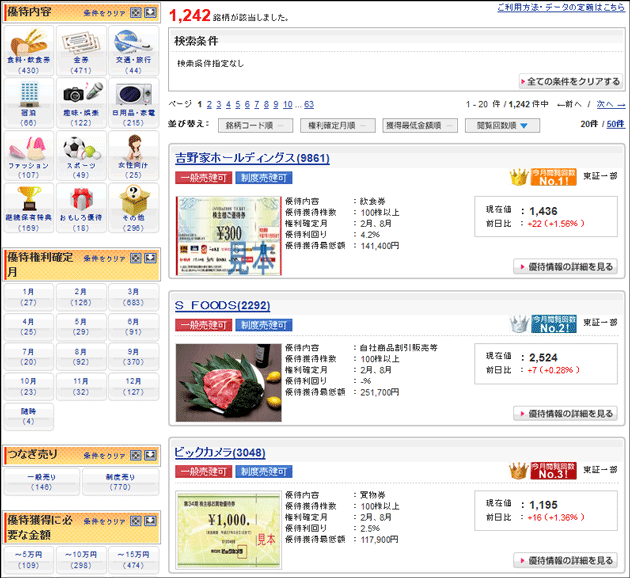Viewport: 630px width, 578px height.
Task: Toggle the 12月 (127) month filter
Action: (x=133, y=386)
